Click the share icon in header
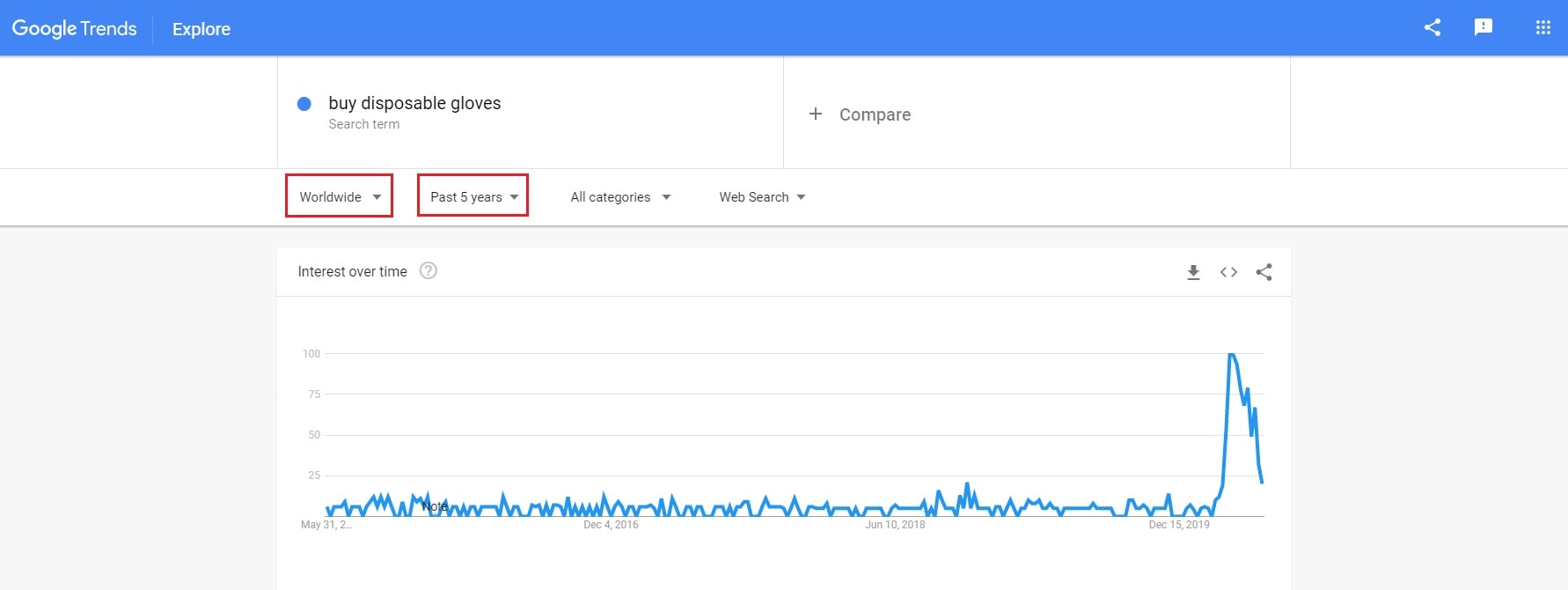1568x590 pixels. coord(1432,27)
